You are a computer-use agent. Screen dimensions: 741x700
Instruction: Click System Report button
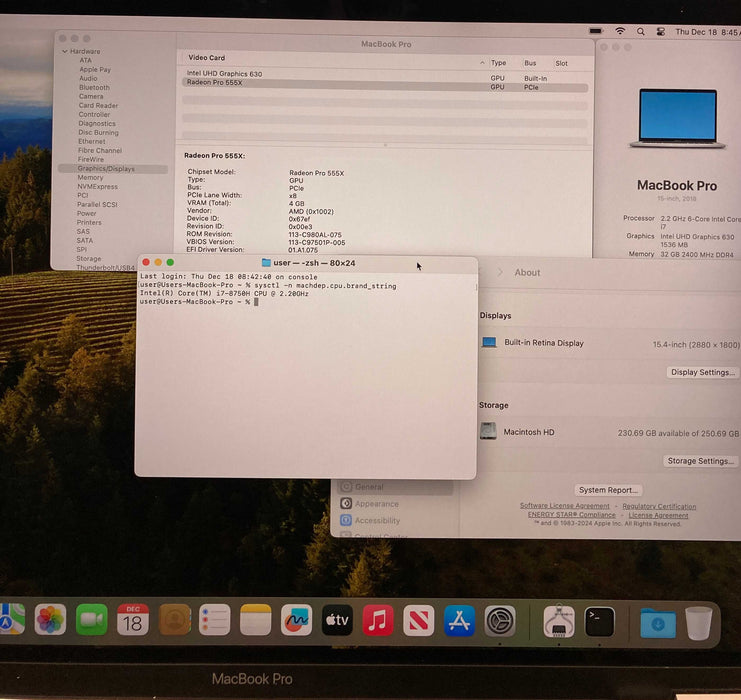pyautogui.click(x=608, y=490)
